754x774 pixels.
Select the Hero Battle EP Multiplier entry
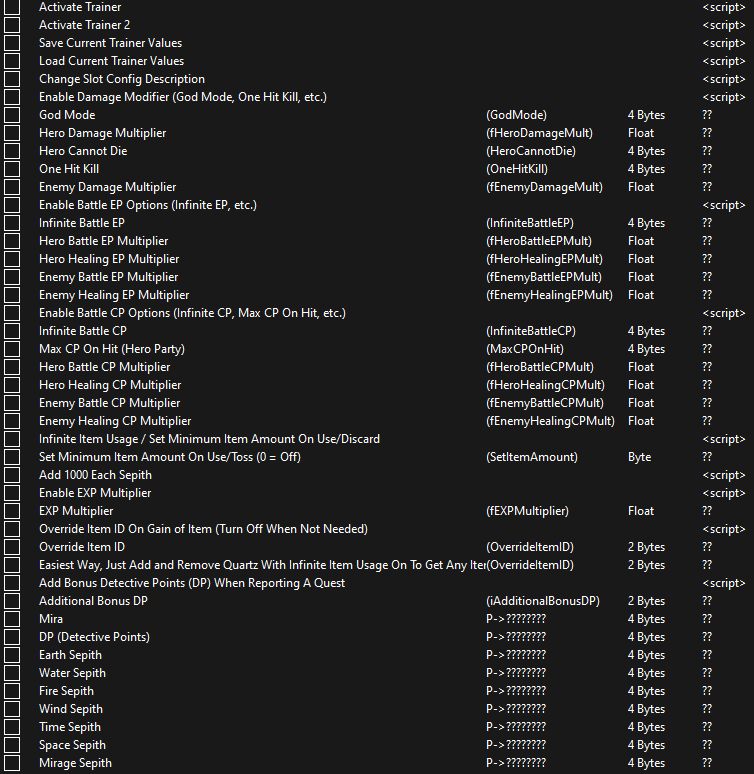coord(104,241)
